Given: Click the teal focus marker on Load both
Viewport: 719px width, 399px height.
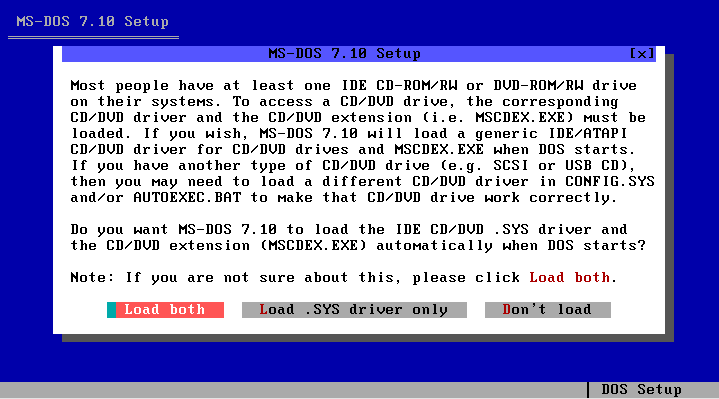Looking at the screenshot, I should (x=111, y=310).
